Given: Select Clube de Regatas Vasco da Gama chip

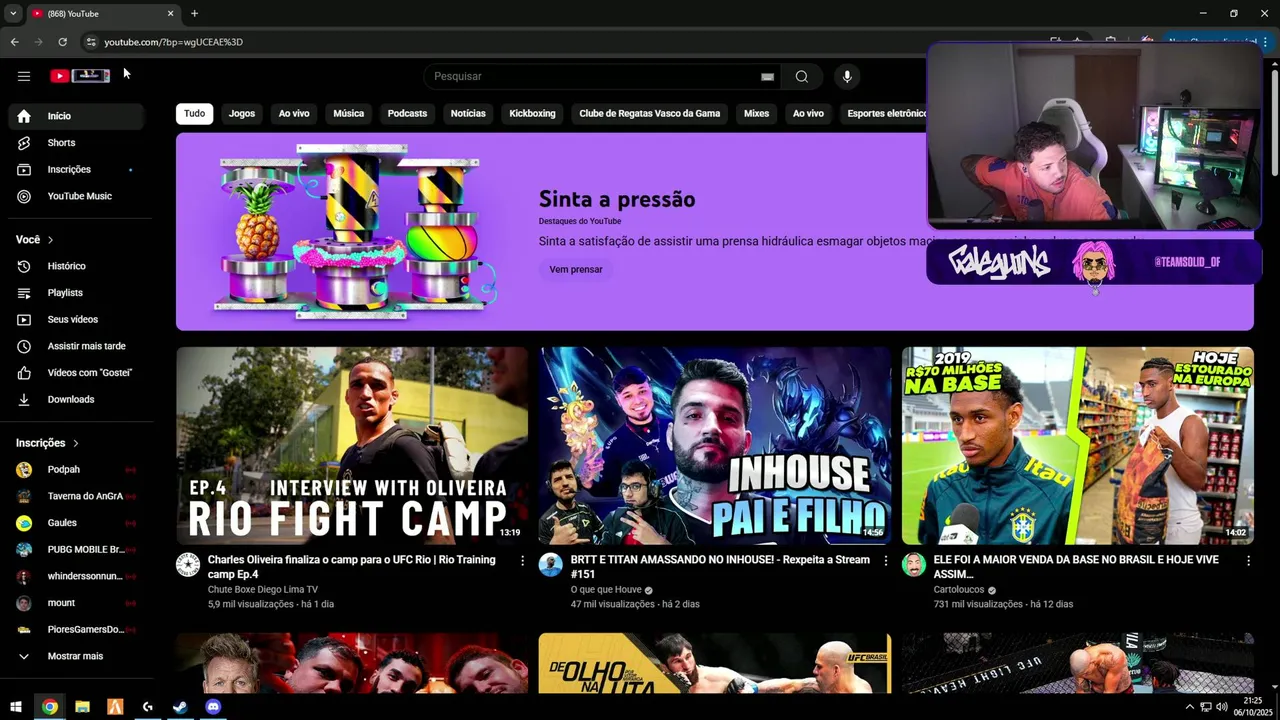Looking at the screenshot, I should point(650,114).
